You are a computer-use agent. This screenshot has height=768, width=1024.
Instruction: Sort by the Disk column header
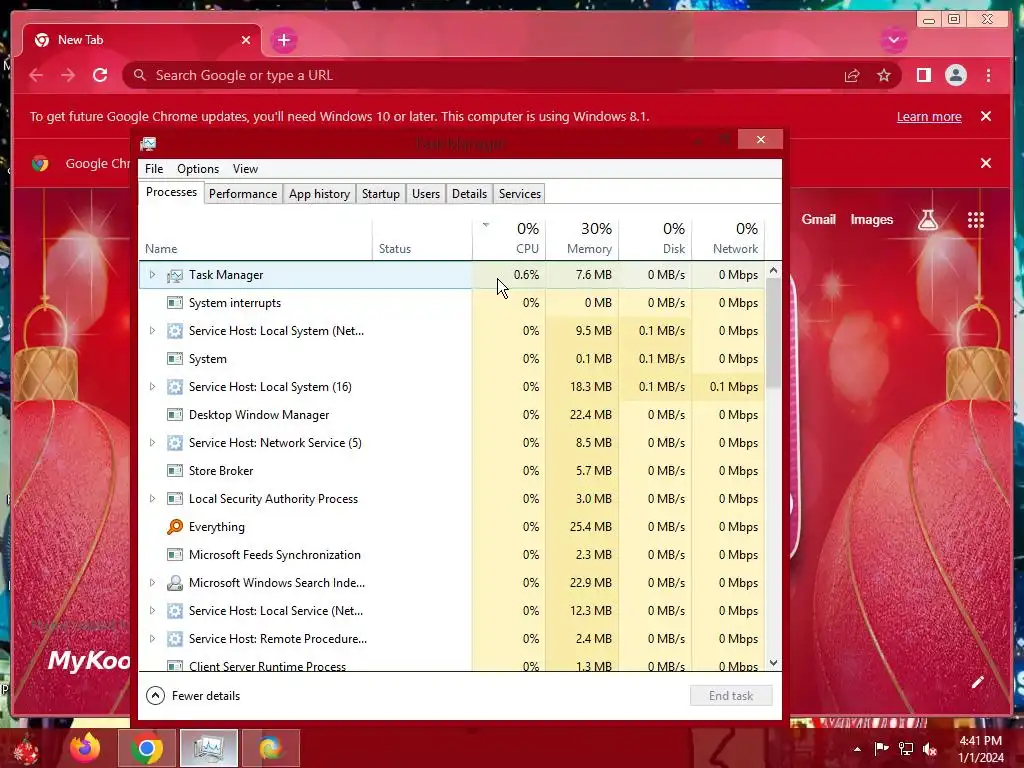[656, 239]
